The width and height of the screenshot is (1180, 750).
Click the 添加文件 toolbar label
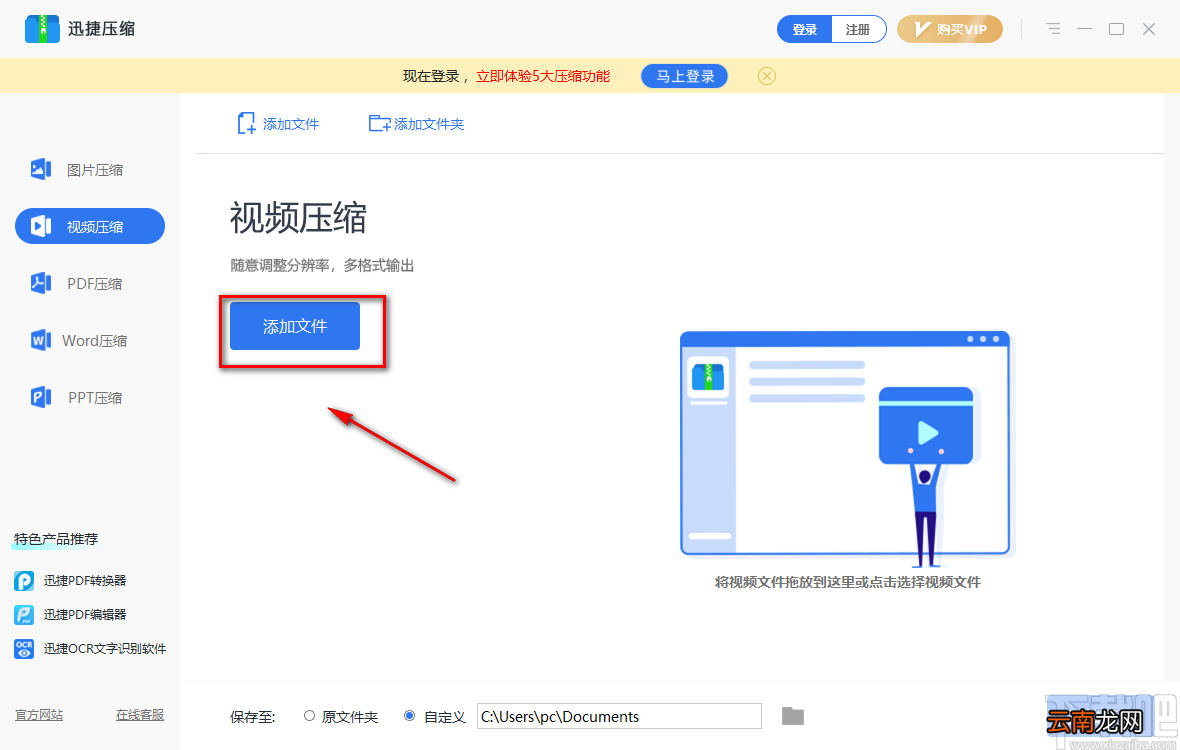[x=290, y=124]
